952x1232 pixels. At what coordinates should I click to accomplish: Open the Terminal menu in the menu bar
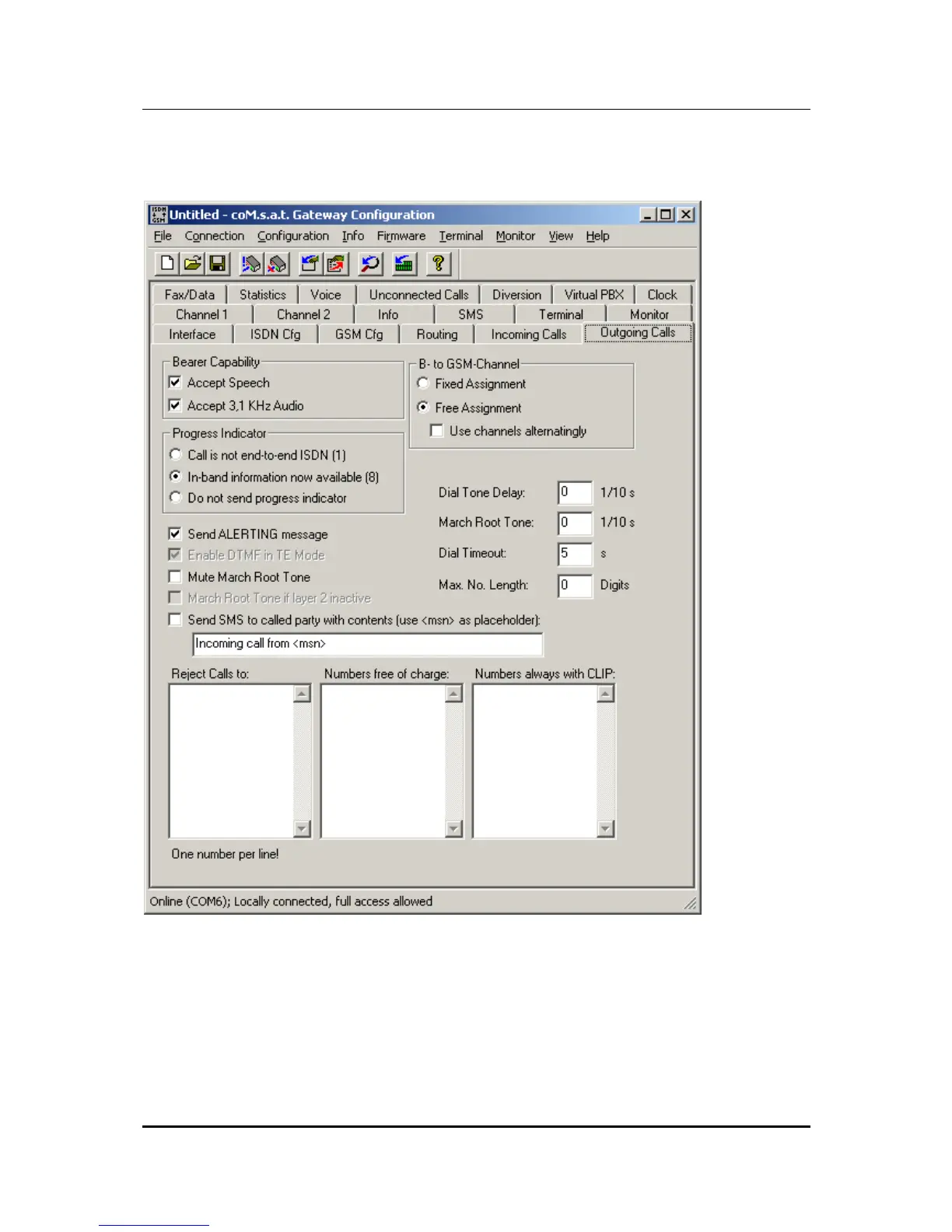[460, 236]
